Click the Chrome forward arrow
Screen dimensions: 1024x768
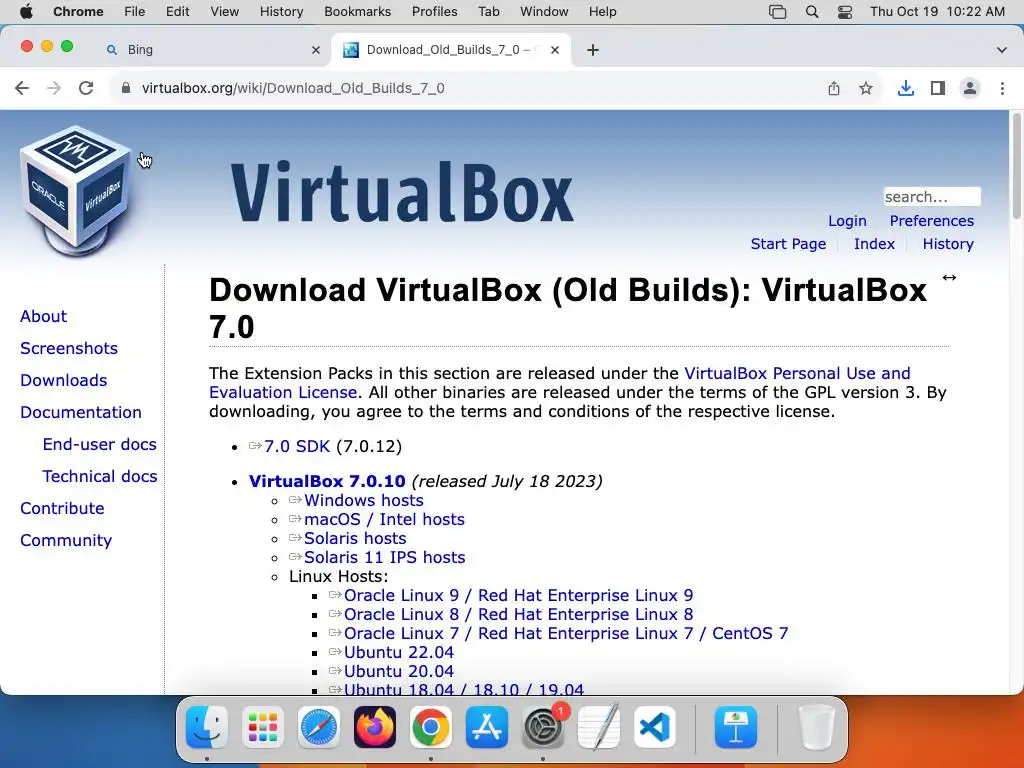[x=54, y=88]
